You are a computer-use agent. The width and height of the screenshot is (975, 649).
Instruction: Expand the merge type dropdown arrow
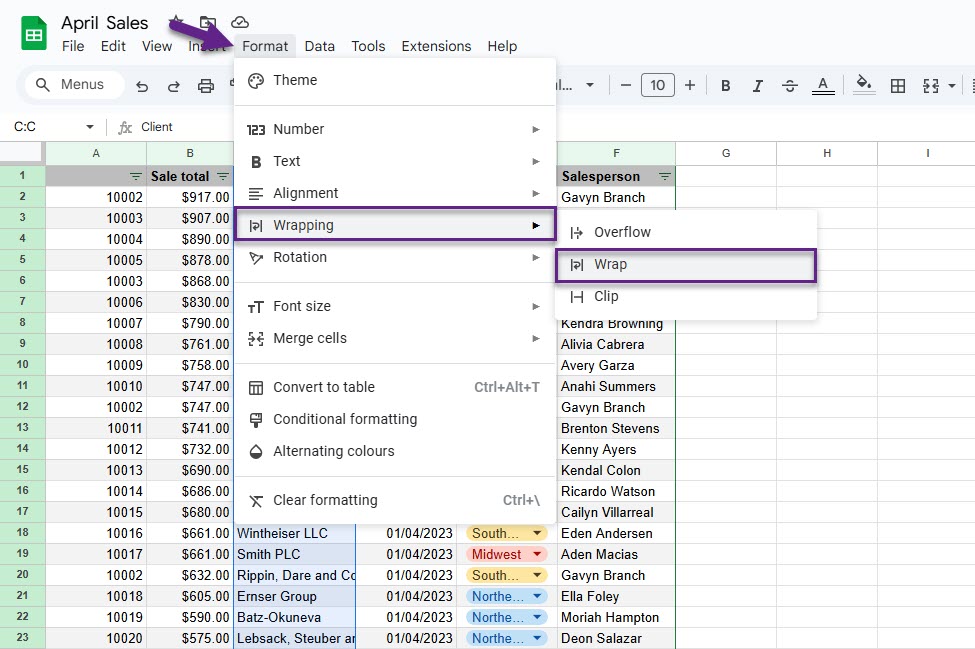tap(952, 86)
